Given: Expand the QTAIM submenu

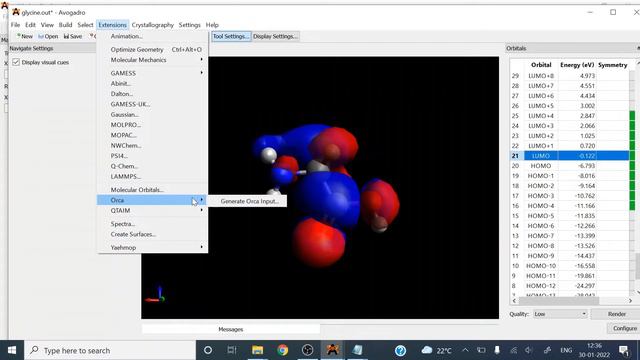Looking at the screenshot, I should pos(152,211).
